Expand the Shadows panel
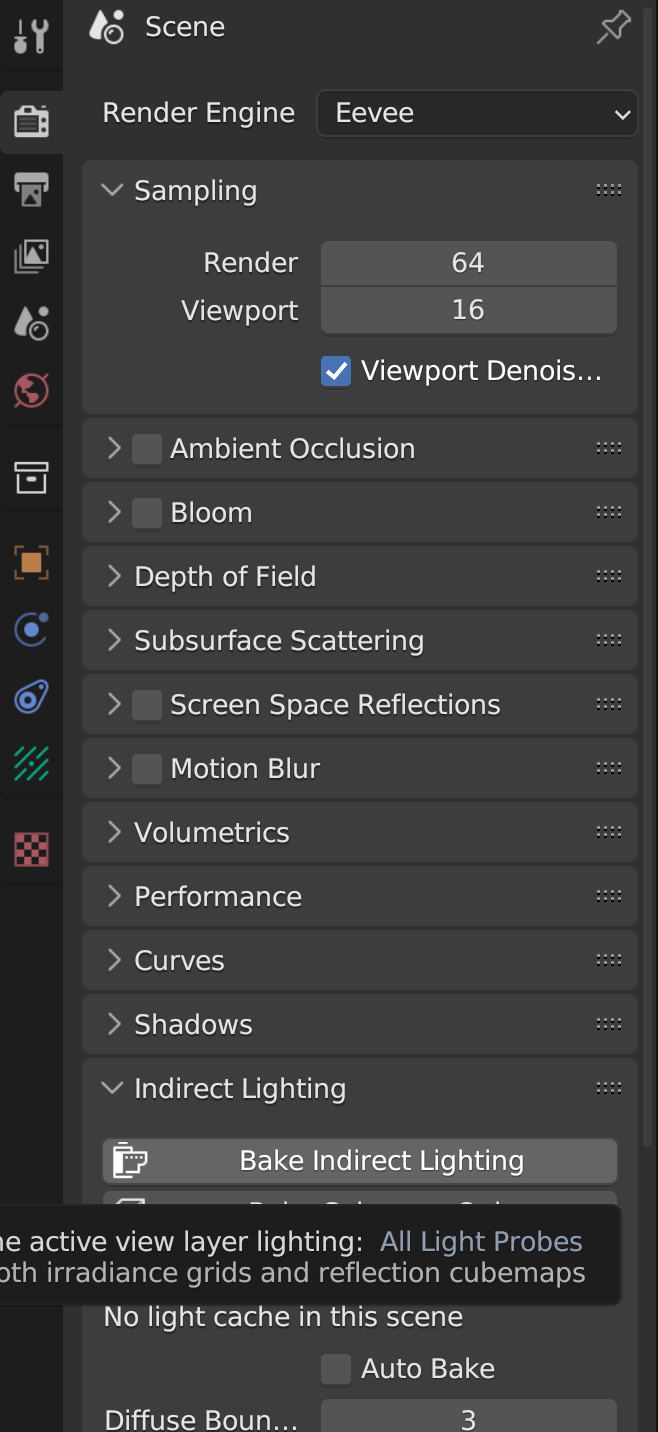The width and height of the screenshot is (658, 1432). point(113,1024)
